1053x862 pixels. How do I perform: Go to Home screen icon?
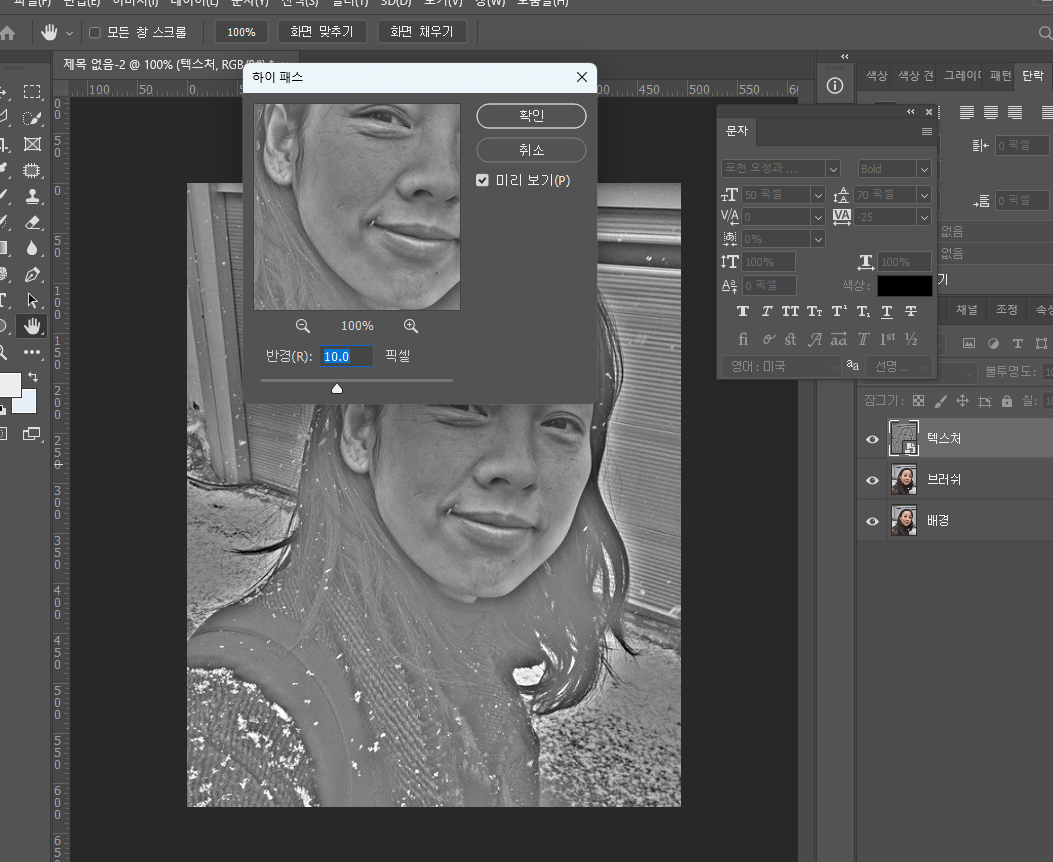point(7,33)
